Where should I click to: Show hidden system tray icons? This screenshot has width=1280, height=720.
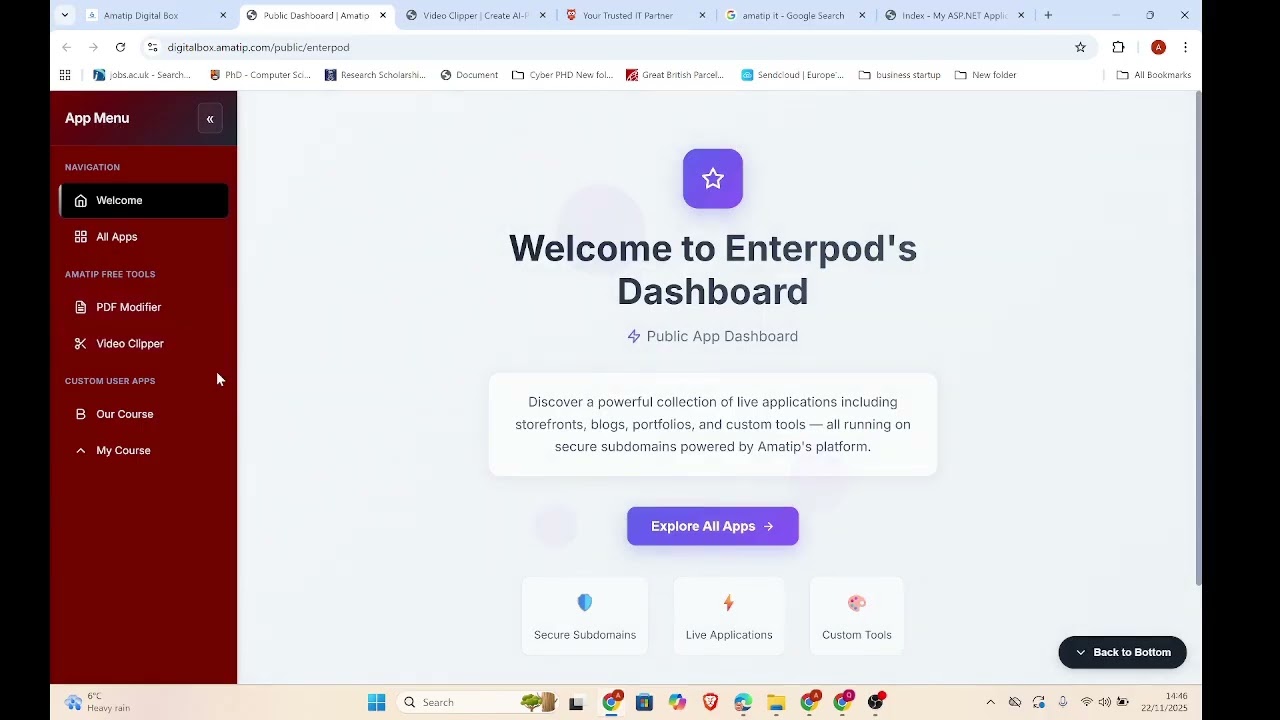click(x=990, y=702)
